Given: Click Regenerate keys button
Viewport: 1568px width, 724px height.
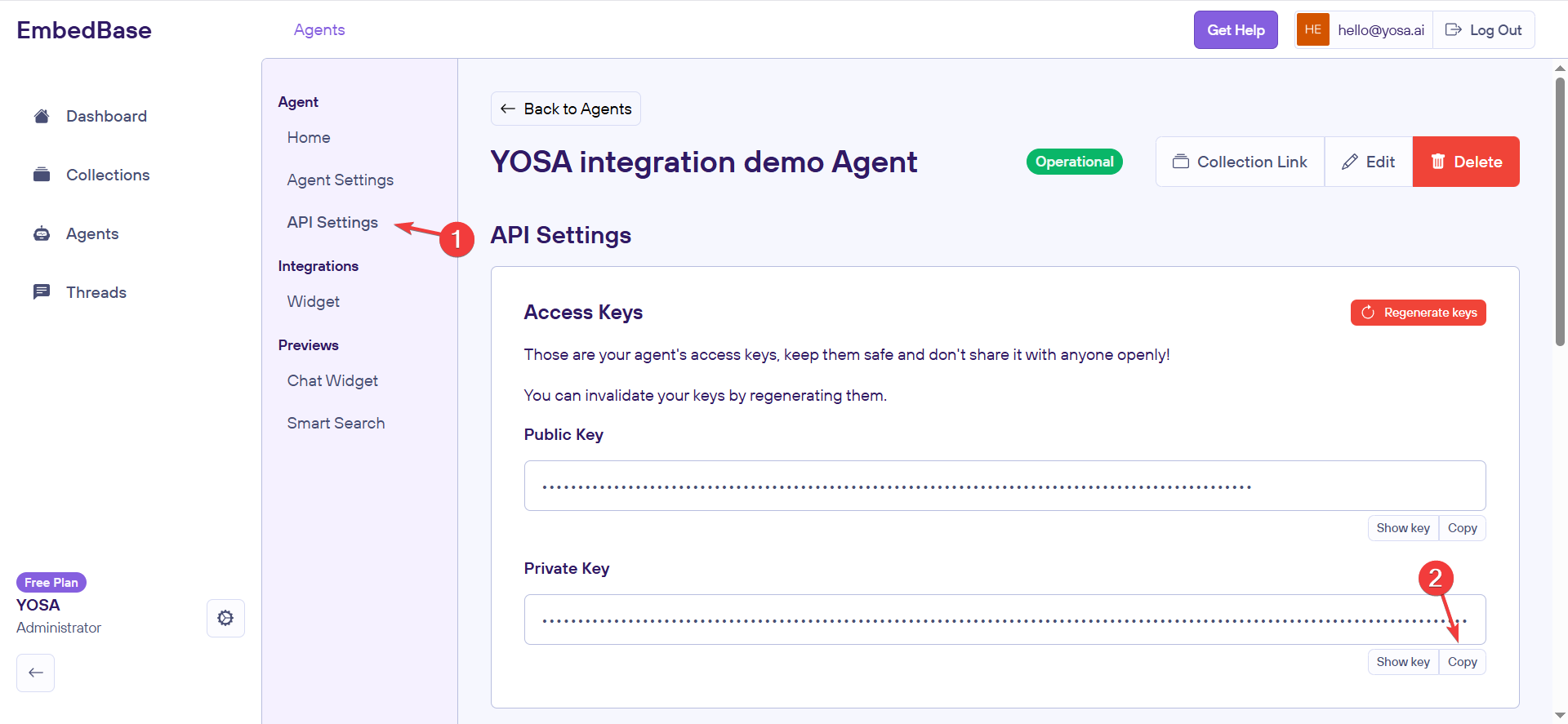Looking at the screenshot, I should 1418,313.
